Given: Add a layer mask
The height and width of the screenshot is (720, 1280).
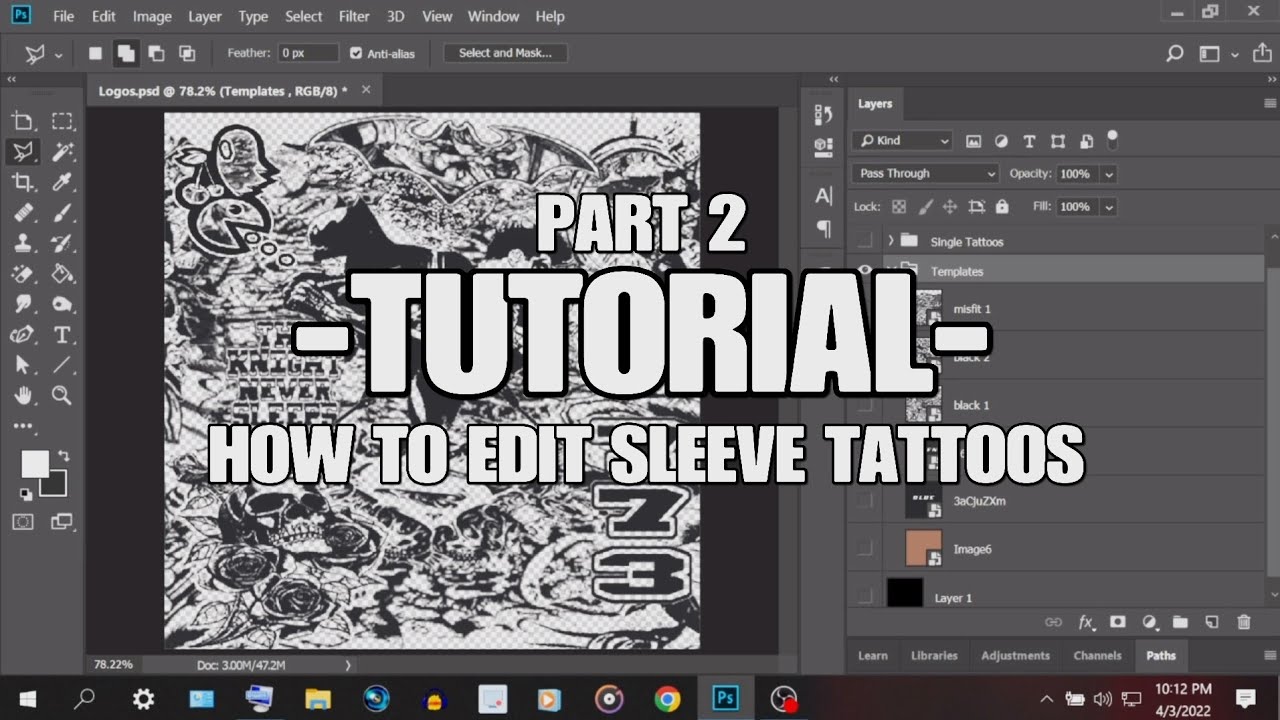Looking at the screenshot, I should 1117,622.
